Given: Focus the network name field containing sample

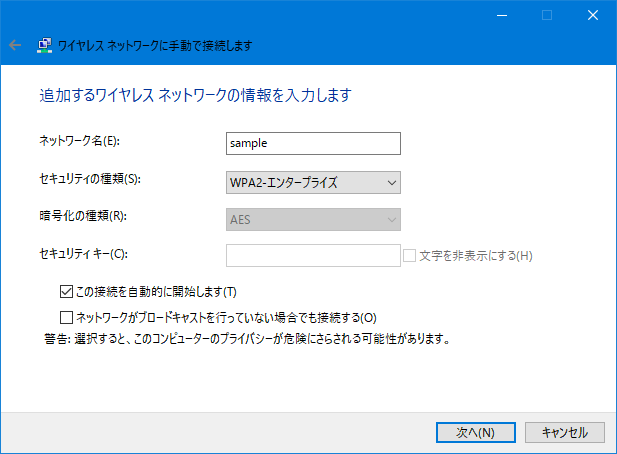Looking at the screenshot, I should pos(313,144).
